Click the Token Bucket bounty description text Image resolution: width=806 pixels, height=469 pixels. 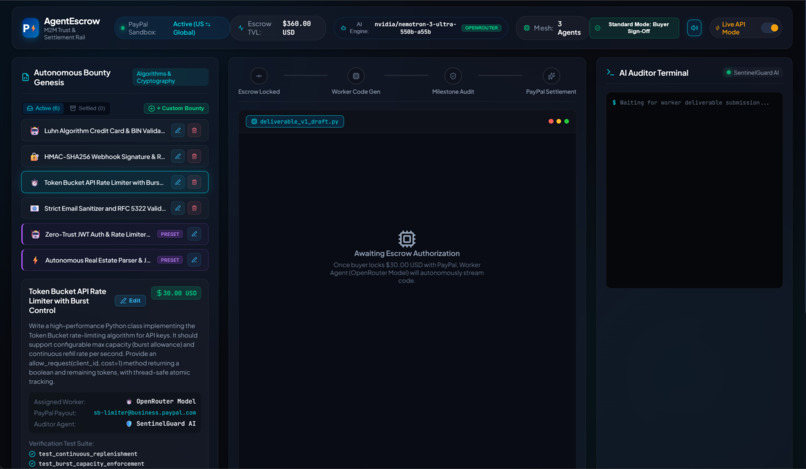pos(113,354)
